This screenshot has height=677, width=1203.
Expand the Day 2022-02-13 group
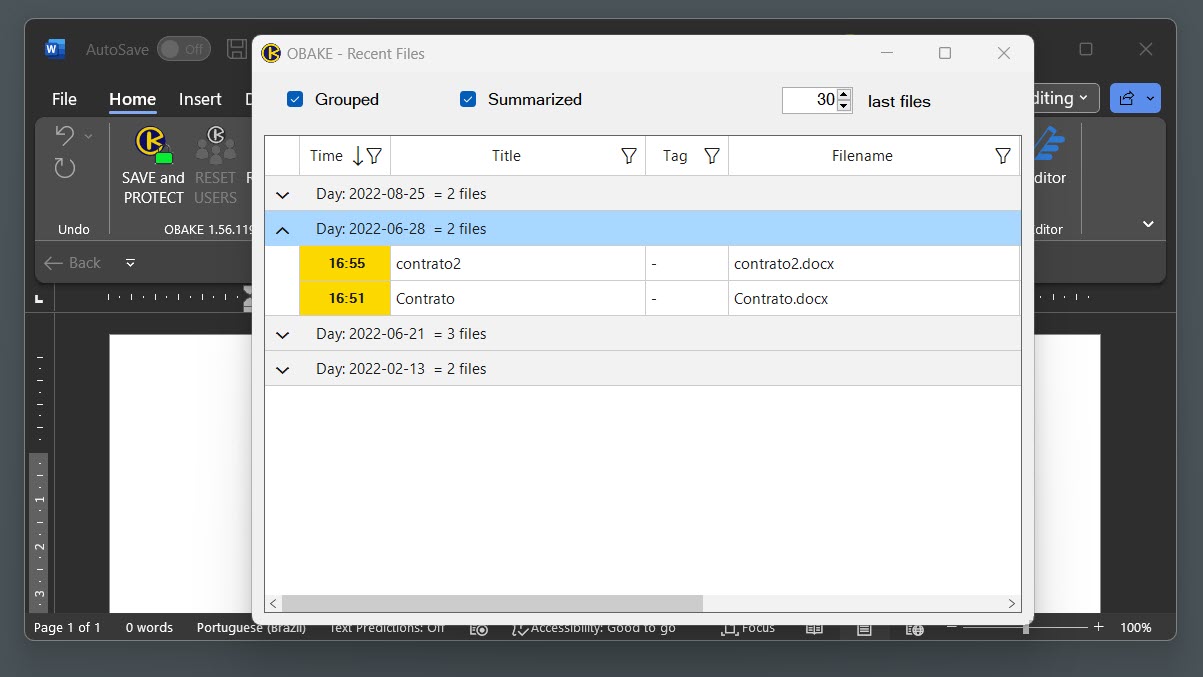[x=282, y=370]
